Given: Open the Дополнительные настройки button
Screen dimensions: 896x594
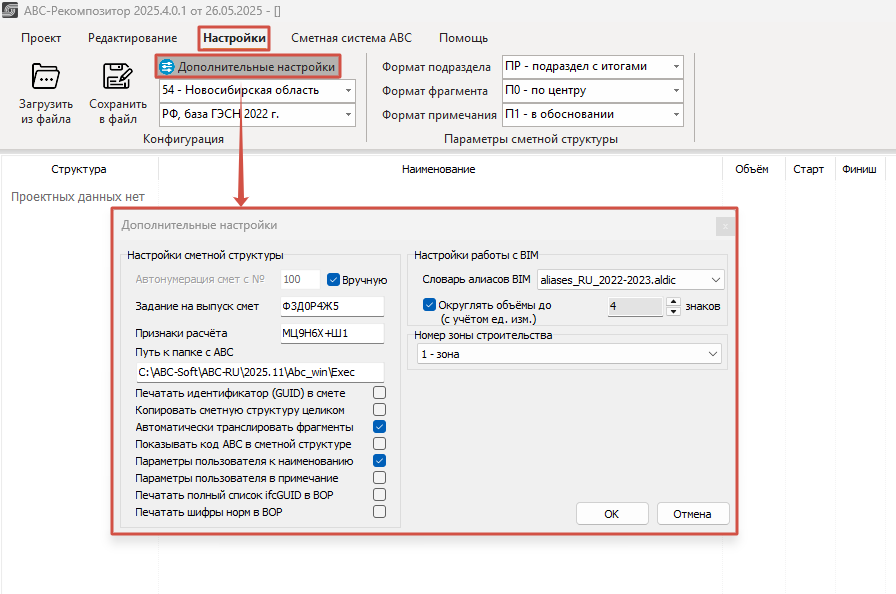Looking at the screenshot, I should click(248, 67).
